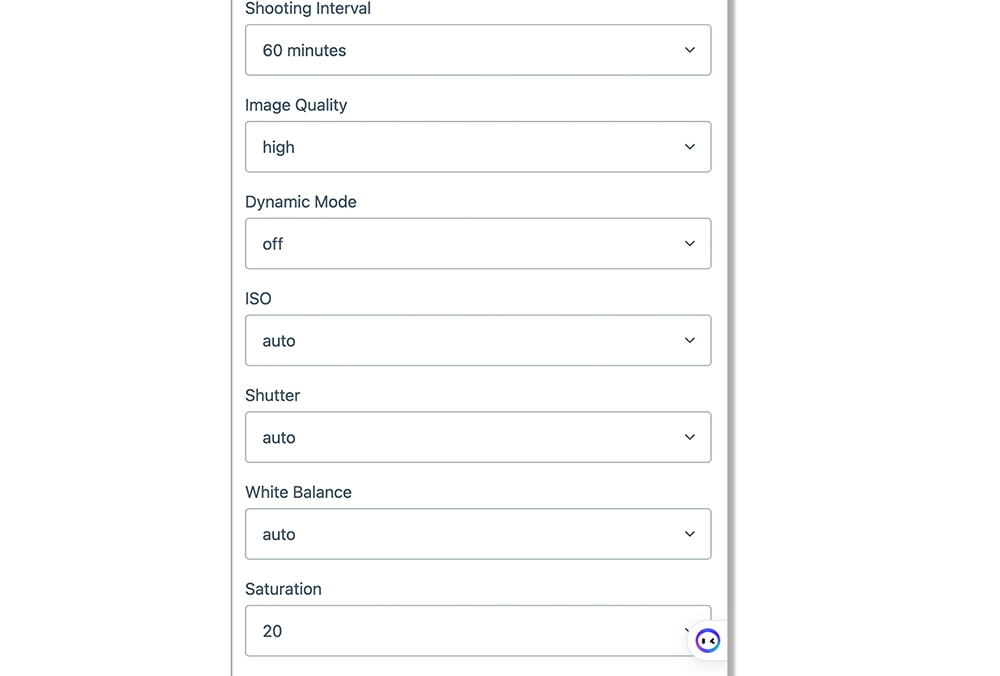Viewport: 1000px width, 676px height.
Task: Click the chevron arrow in Shutter field
Action: pyautogui.click(x=690, y=438)
